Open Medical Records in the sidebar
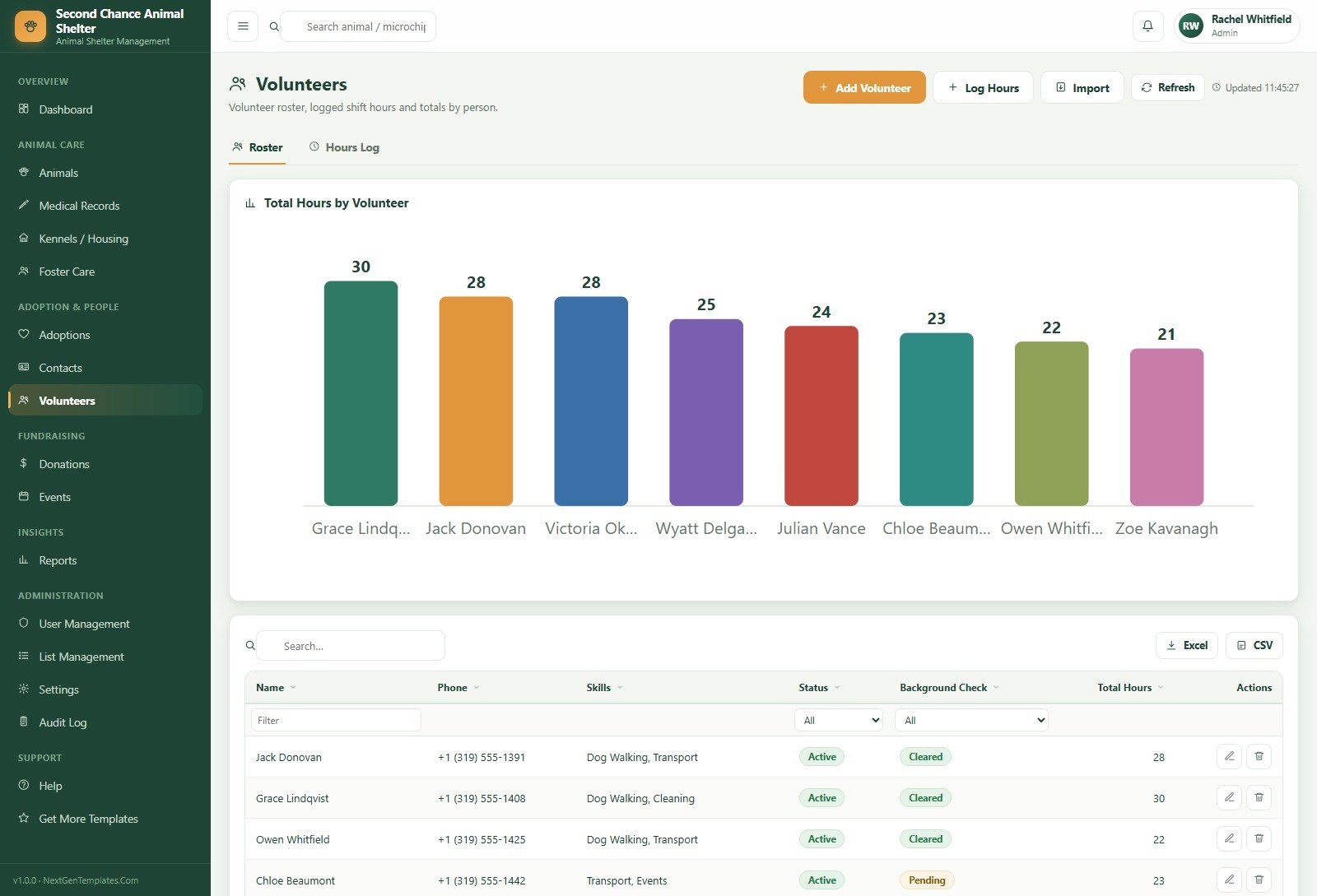Viewport: 1317px width, 896px height. click(x=79, y=206)
